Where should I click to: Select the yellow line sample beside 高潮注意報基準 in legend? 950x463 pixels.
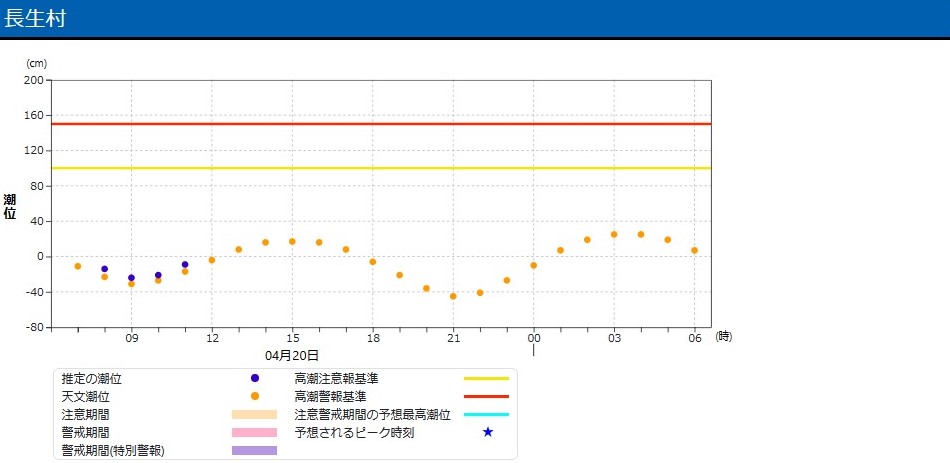[487, 378]
